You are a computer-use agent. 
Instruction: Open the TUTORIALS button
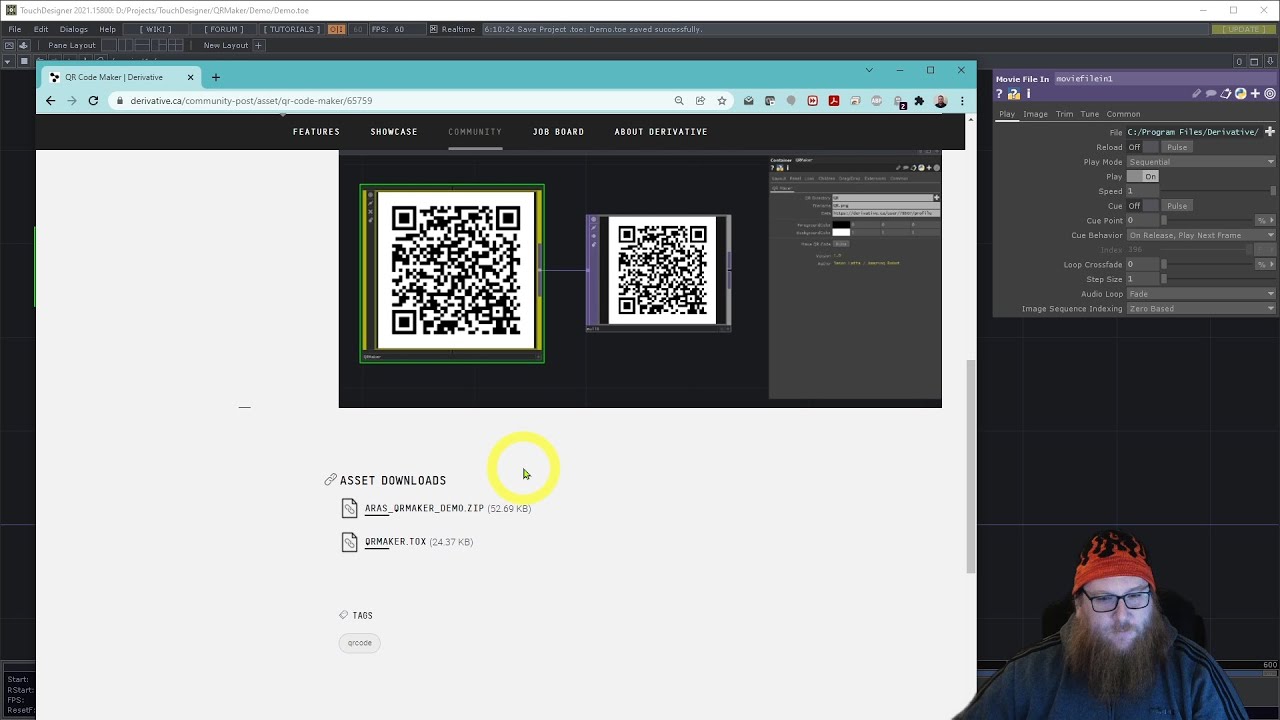(292, 29)
